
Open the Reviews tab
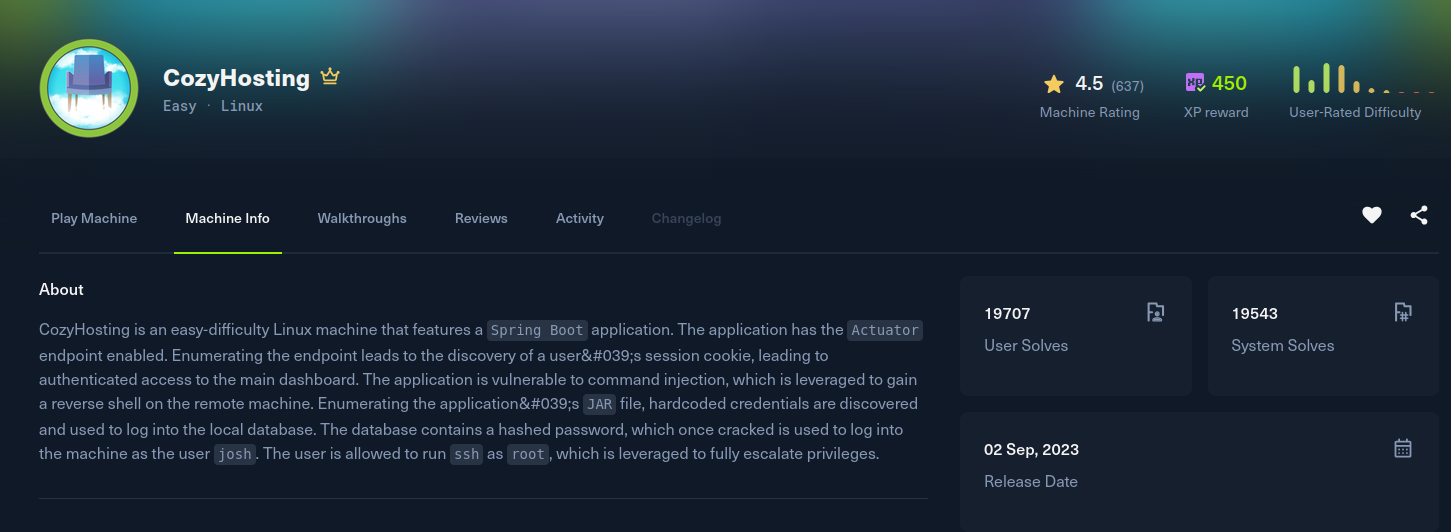(481, 218)
